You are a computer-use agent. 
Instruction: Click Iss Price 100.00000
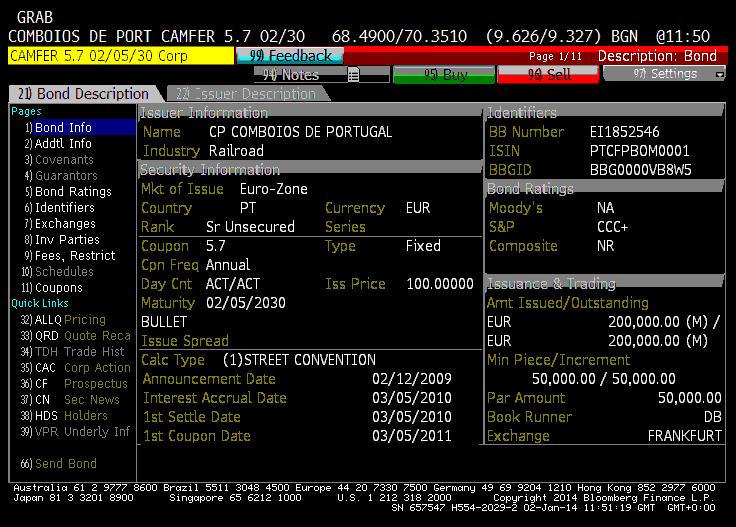(440, 284)
